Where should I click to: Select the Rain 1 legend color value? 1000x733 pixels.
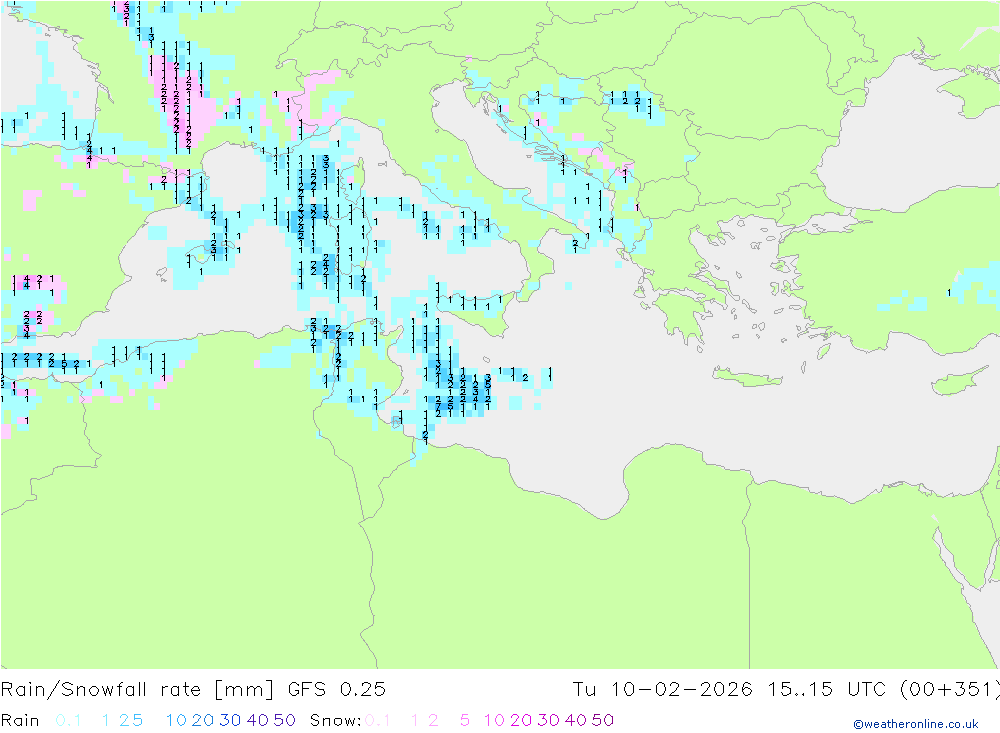(x=106, y=720)
